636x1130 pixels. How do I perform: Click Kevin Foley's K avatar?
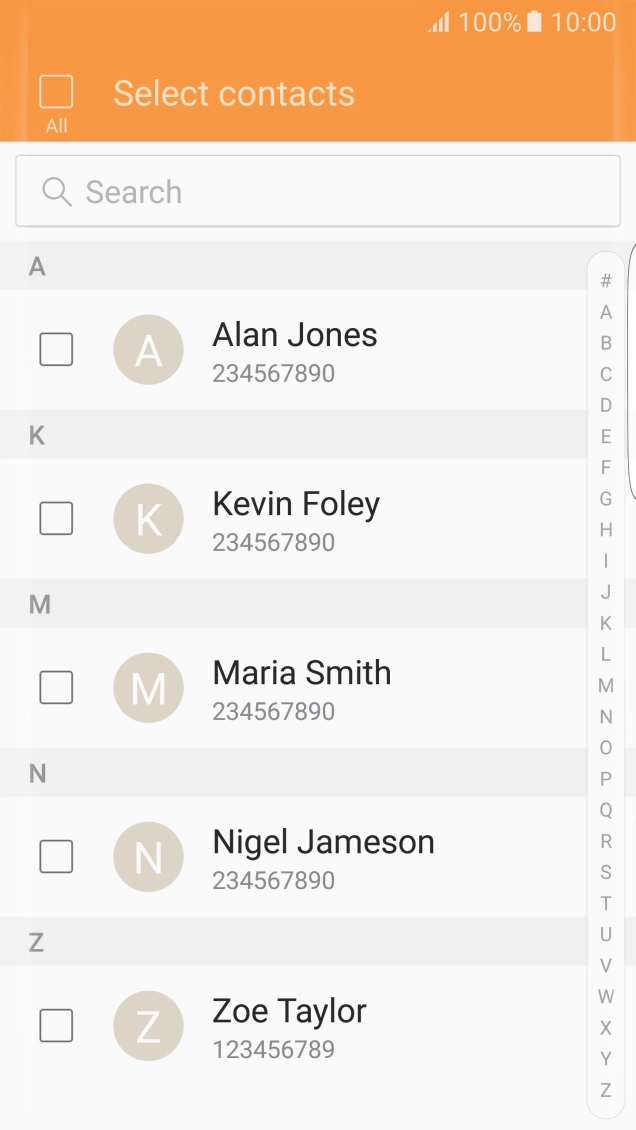[x=148, y=519]
